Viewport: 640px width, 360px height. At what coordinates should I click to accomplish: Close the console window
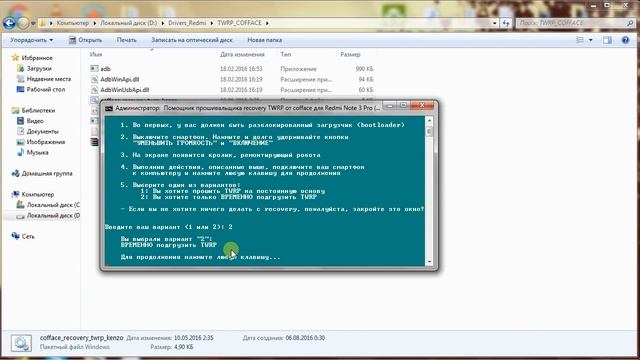click(422, 106)
